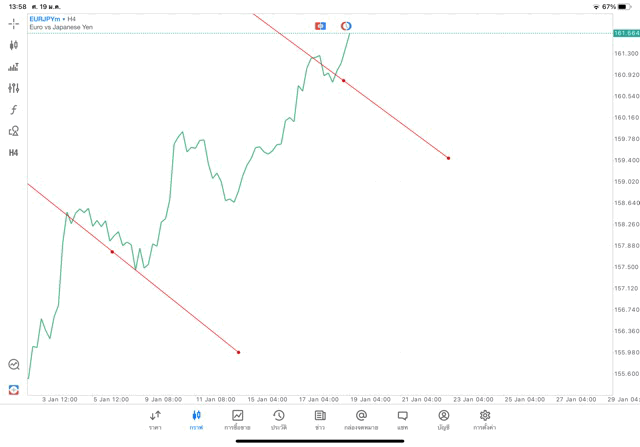Switch to the กราฟ (Chart) tab
The height and width of the screenshot is (447, 640).
coord(196,419)
